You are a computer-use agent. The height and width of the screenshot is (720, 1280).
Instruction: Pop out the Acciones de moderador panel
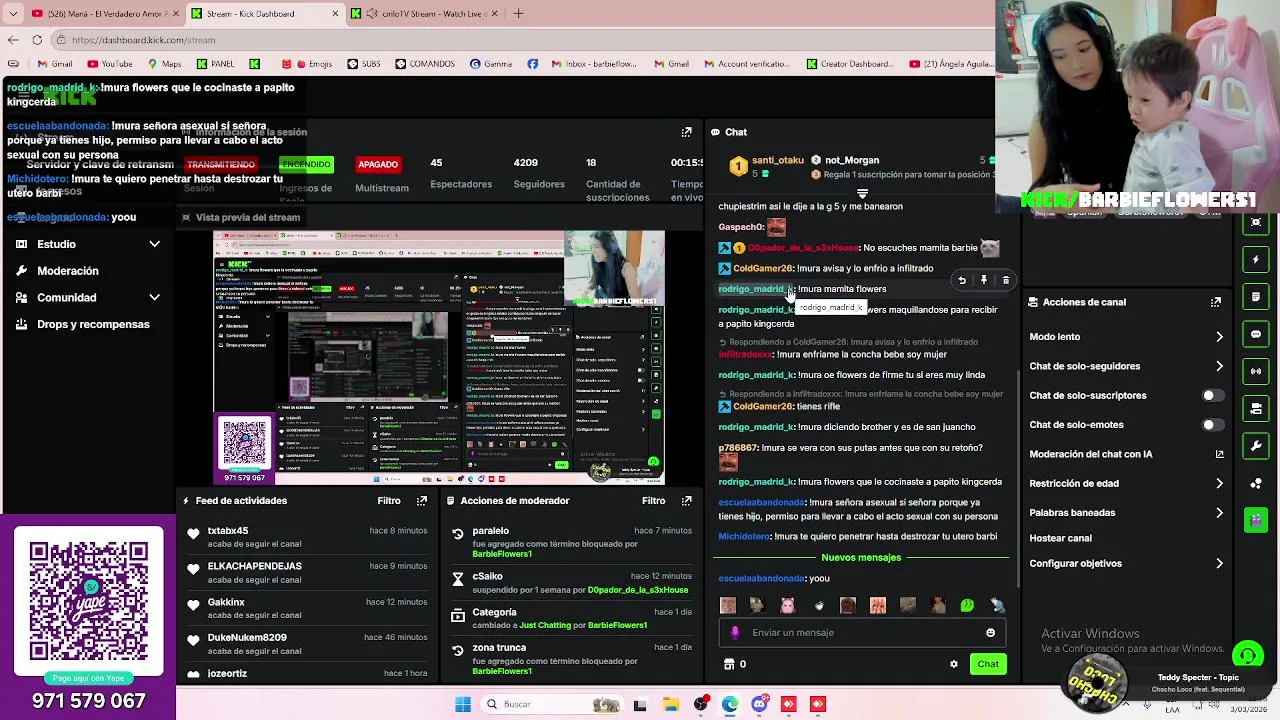(686, 501)
